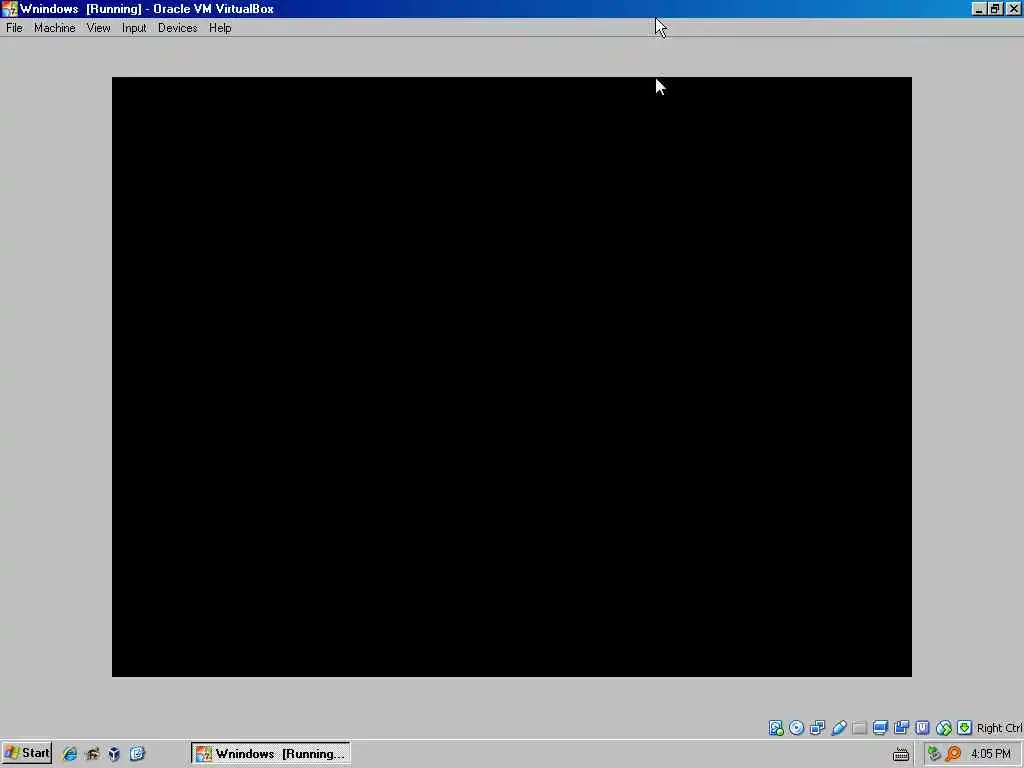
Task: Click the keyboard icon on the taskbar
Action: pyautogui.click(x=901, y=754)
